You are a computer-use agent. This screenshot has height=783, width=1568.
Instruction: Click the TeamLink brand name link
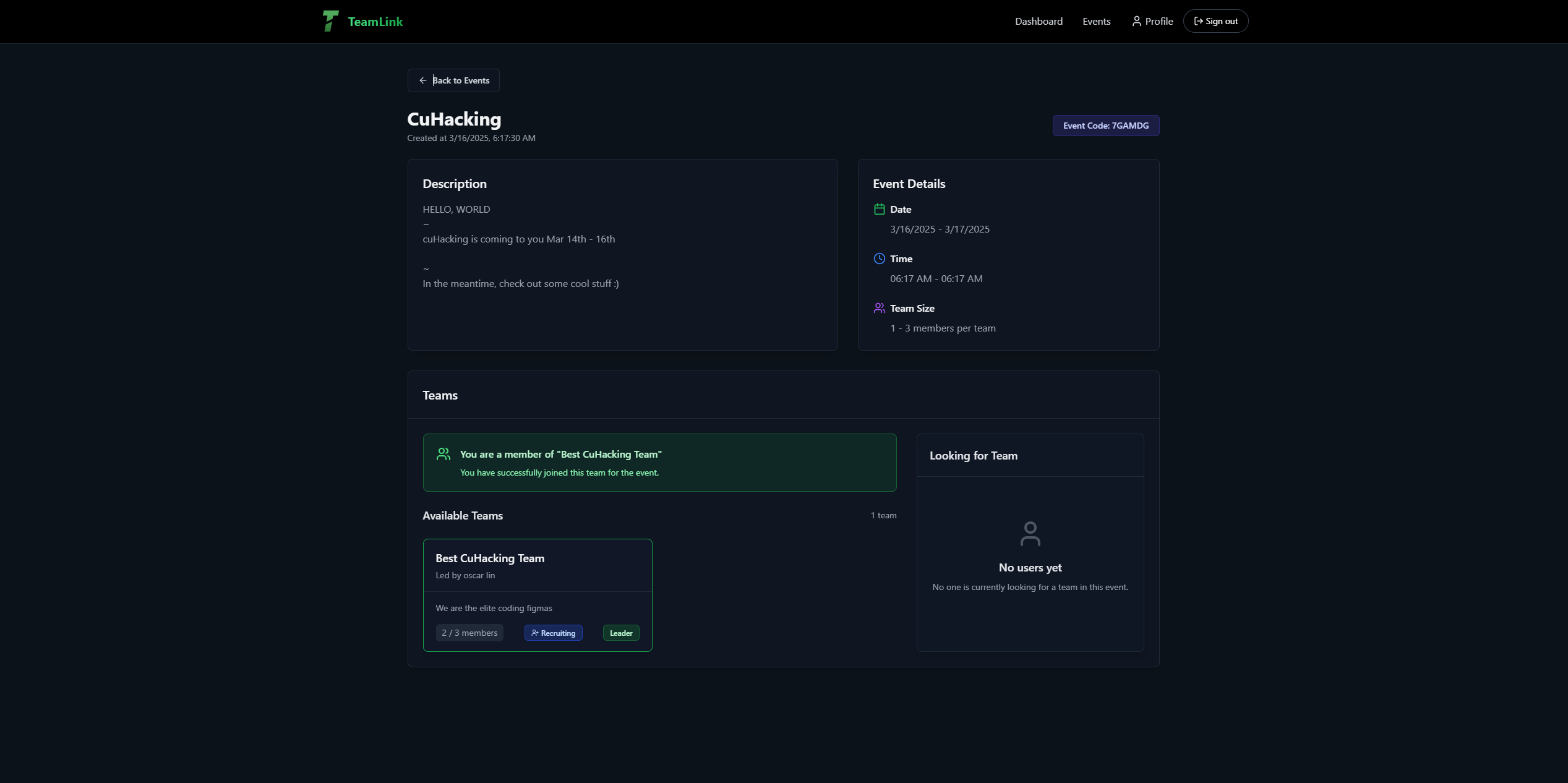pyautogui.click(x=375, y=22)
